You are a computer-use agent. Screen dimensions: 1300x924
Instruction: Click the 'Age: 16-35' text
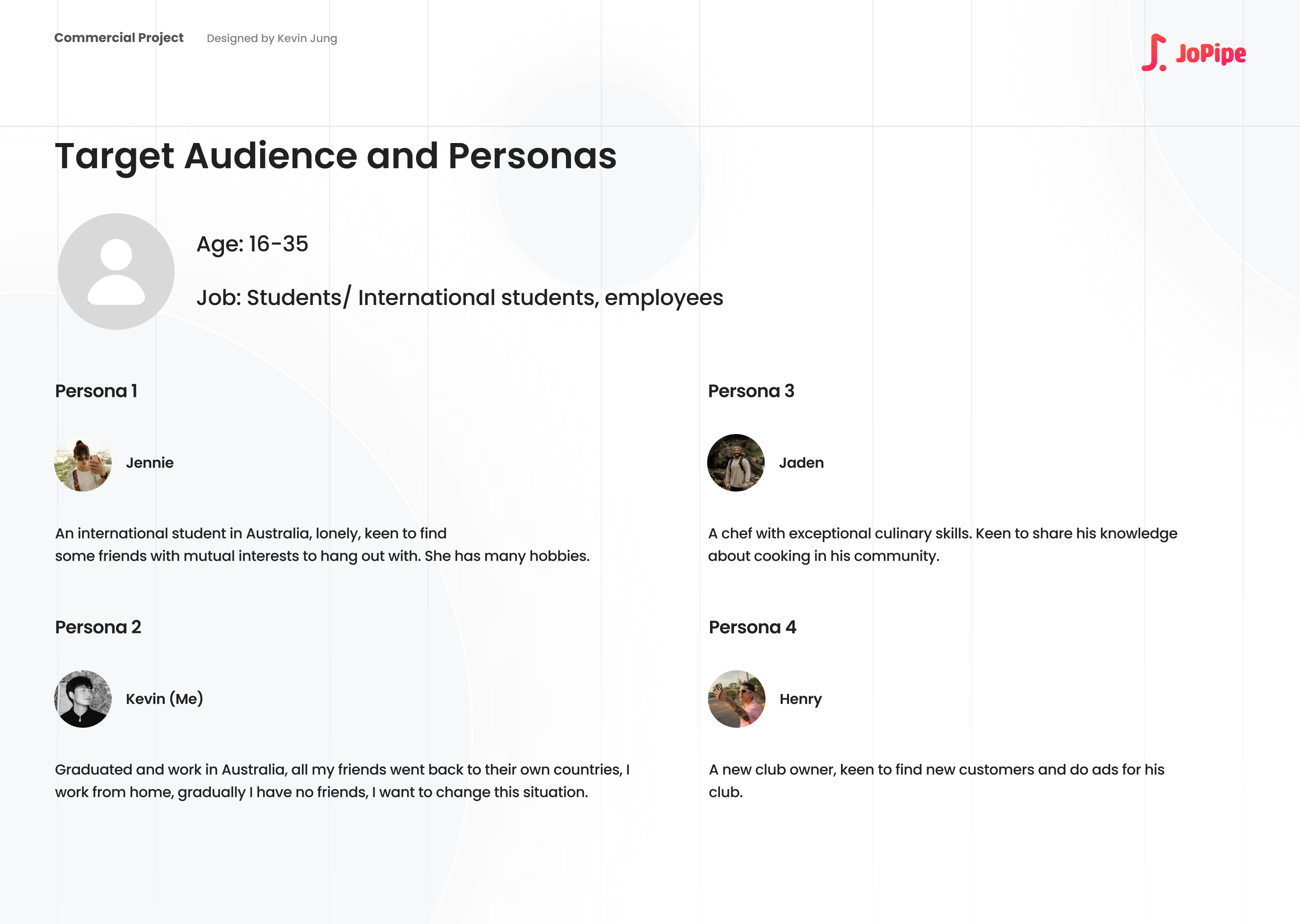click(252, 244)
